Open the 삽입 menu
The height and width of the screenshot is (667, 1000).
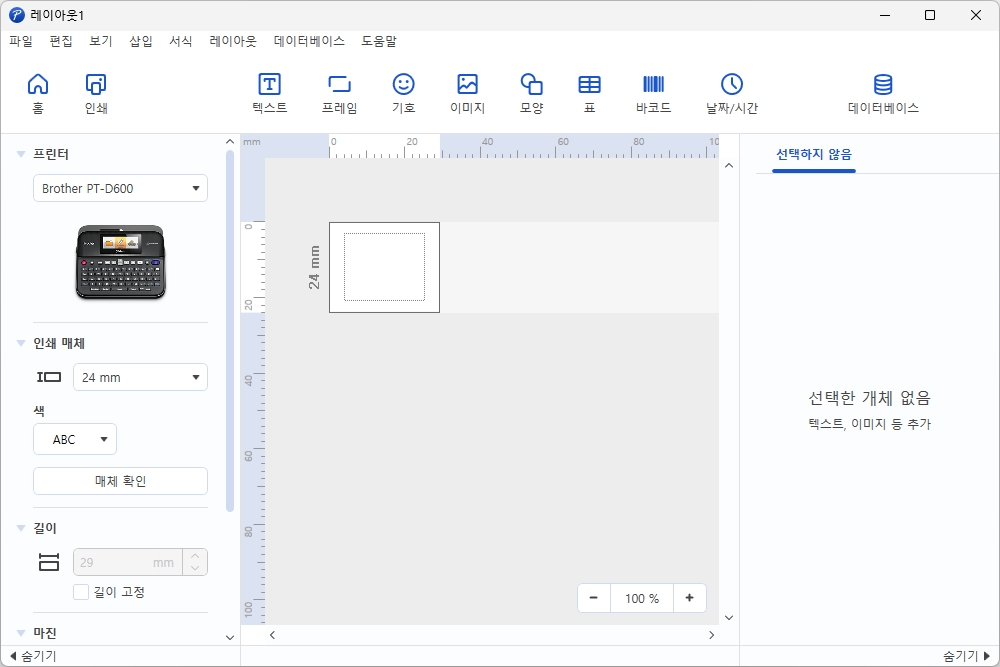(141, 41)
